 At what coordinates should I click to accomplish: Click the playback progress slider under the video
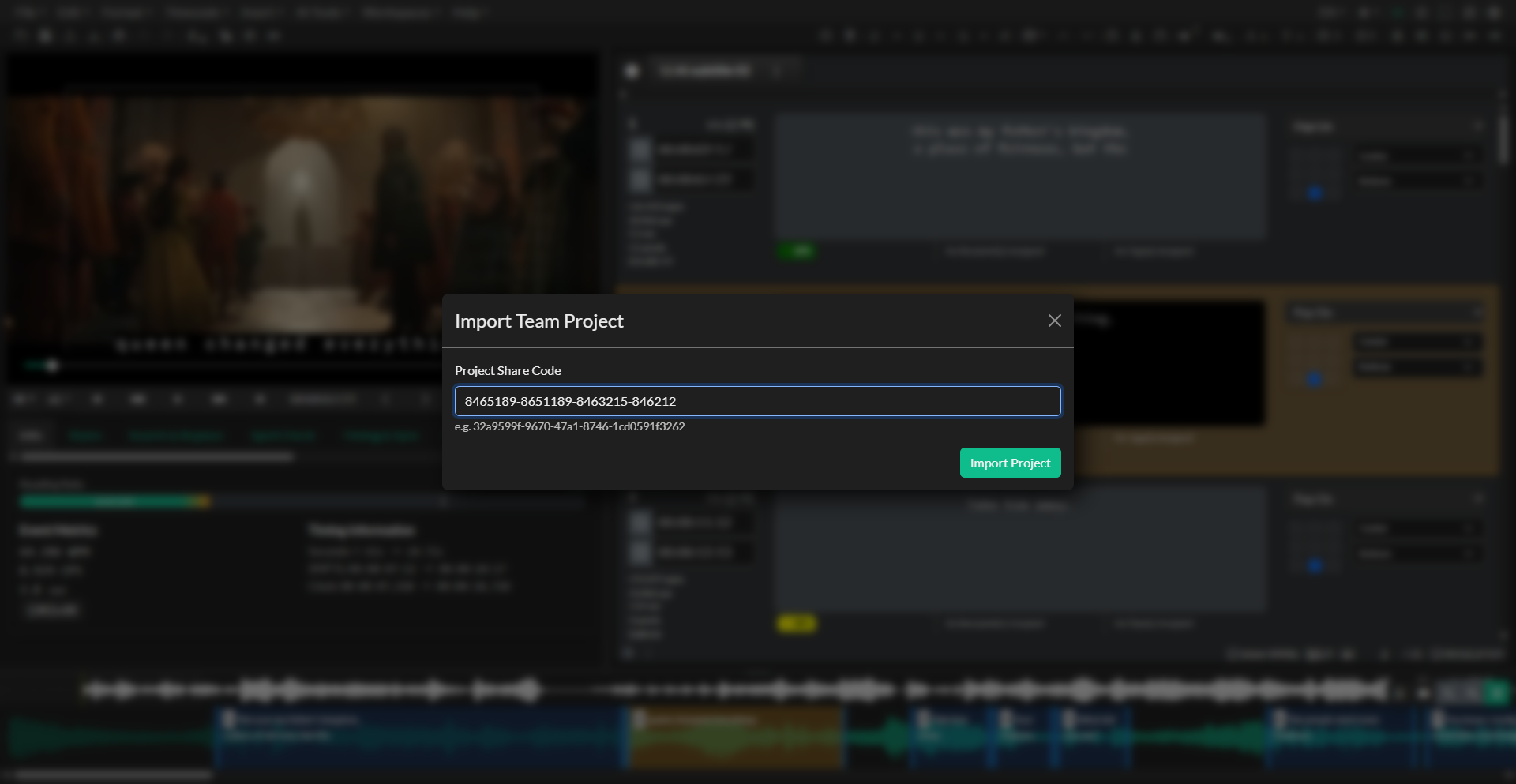(x=51, y=366)
